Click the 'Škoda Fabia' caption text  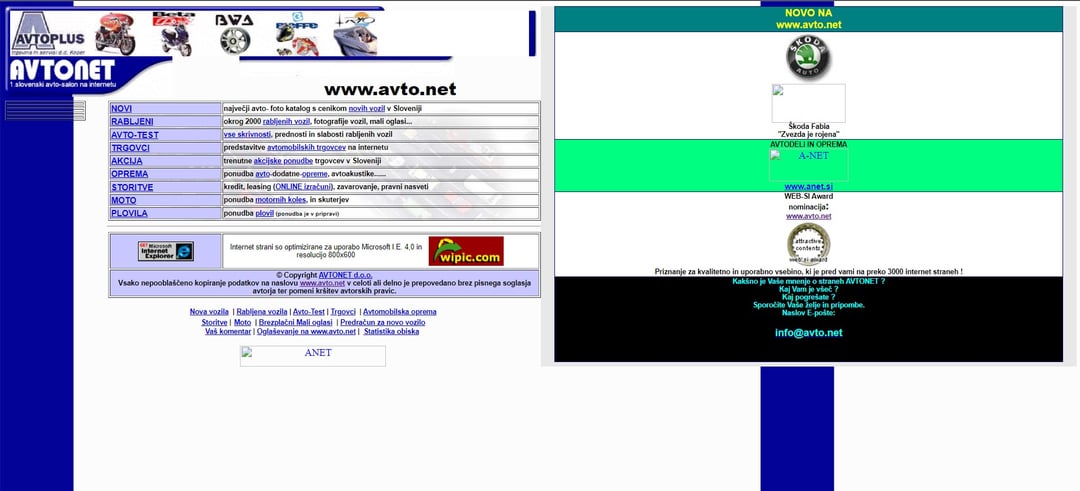(x=809, y=127)
